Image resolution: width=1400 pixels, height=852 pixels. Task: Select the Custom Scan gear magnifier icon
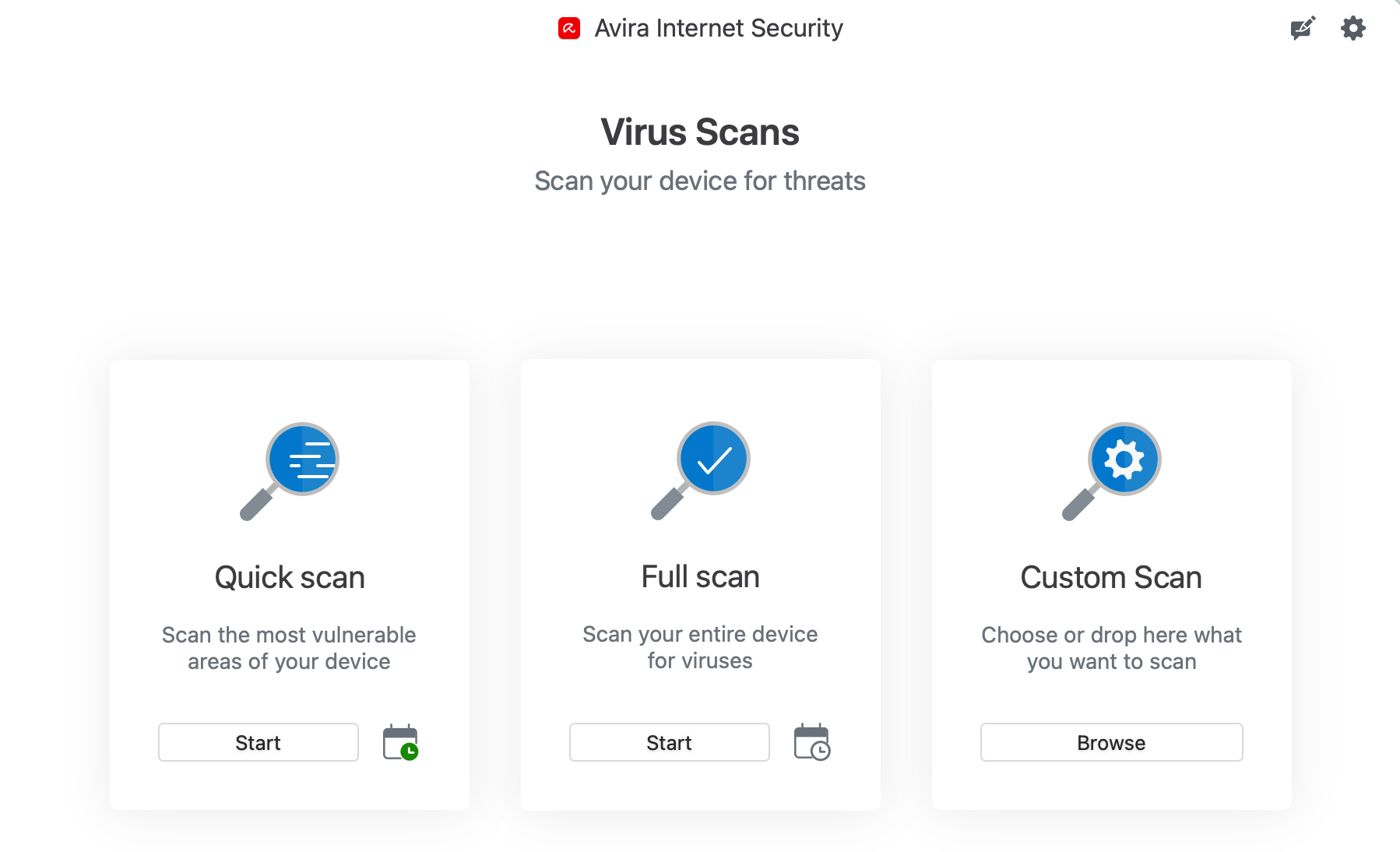(x=1110, y=470)
